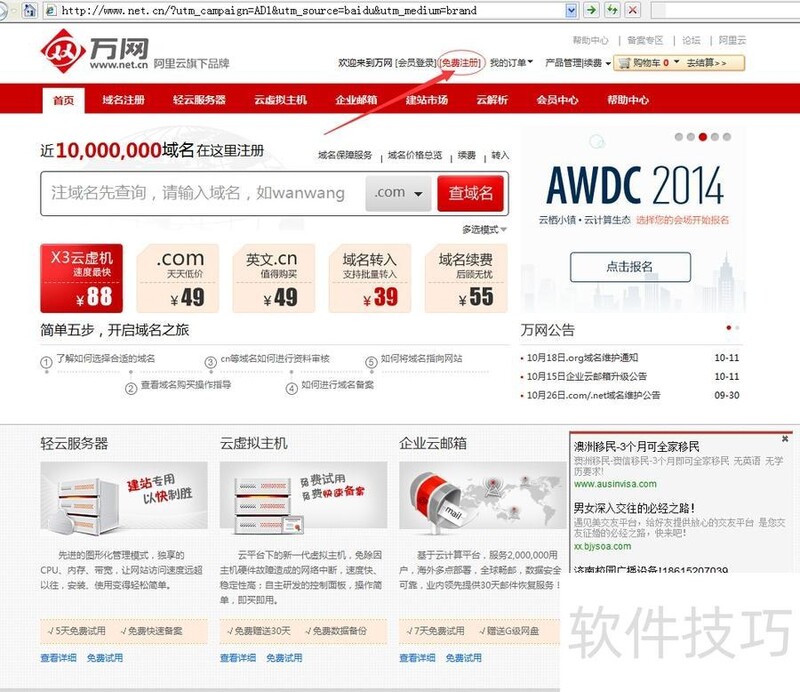800x692 pixels.
Task: Select the active red carousel dot
Action: coord(703,137)
